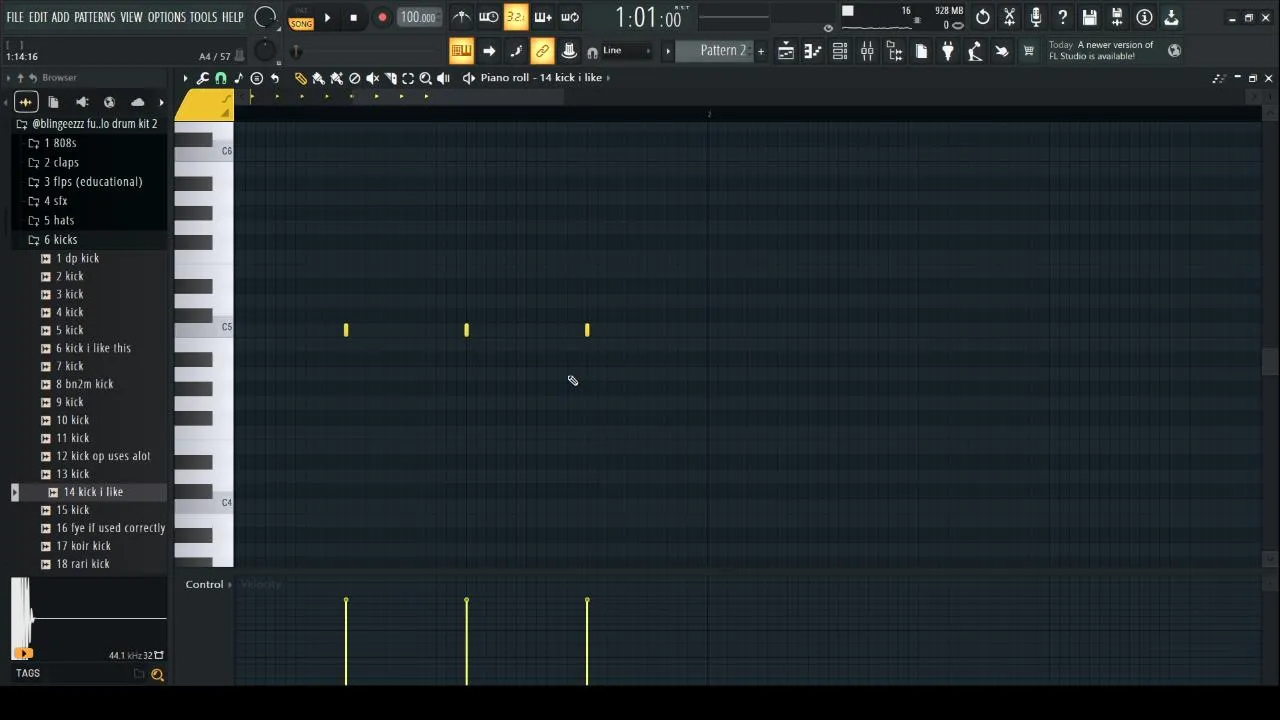Image resolution: width=1280 pixels, height=720 pixels.
Task: Select 8 bn2m kick sample
Action: point(84,384)
